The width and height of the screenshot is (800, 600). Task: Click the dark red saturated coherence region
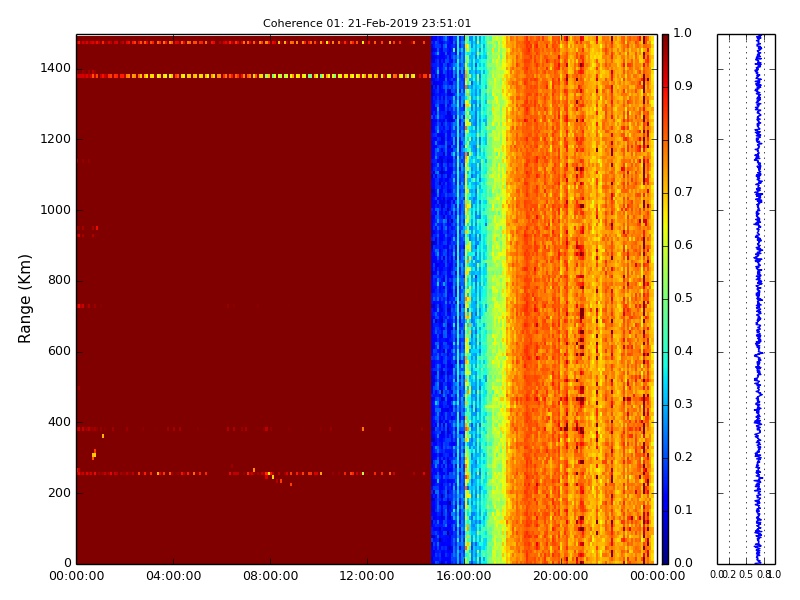254,299
